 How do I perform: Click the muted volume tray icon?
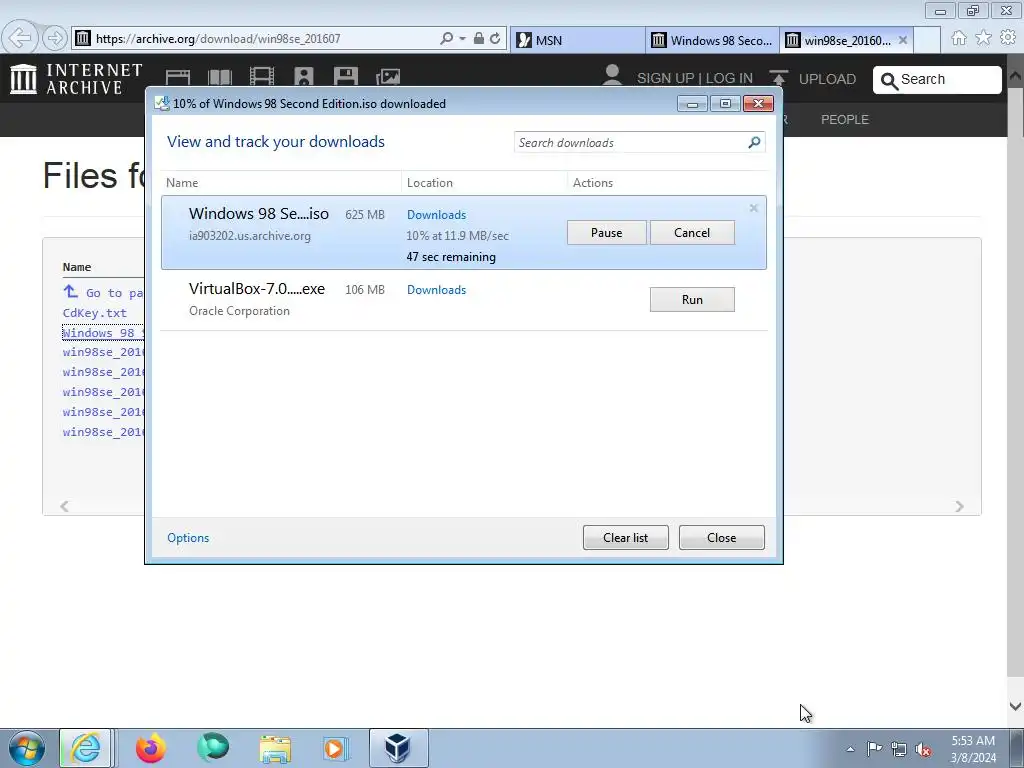[923, 750]
